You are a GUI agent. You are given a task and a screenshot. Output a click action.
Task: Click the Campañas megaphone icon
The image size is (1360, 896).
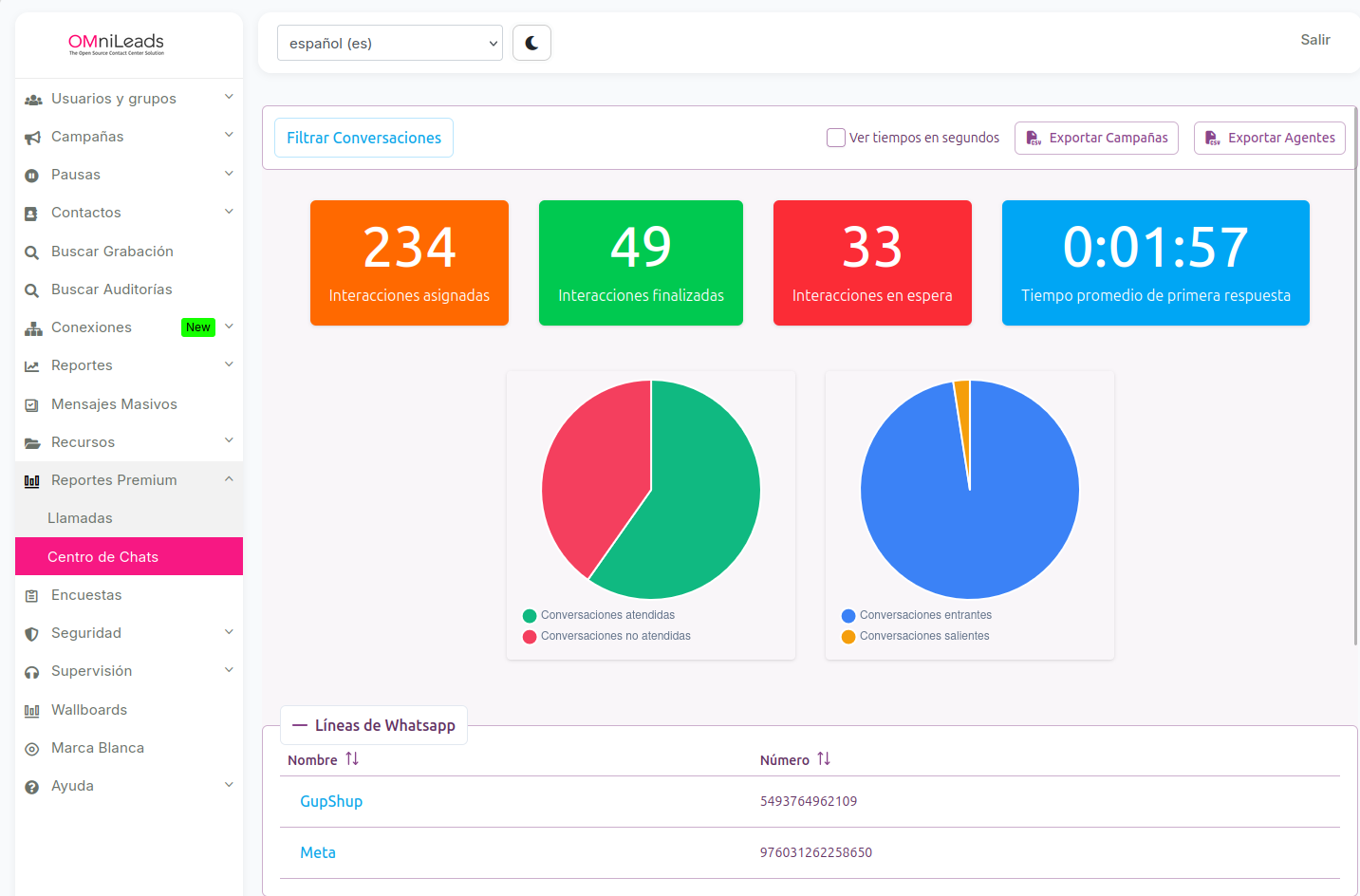coord(31,138)
